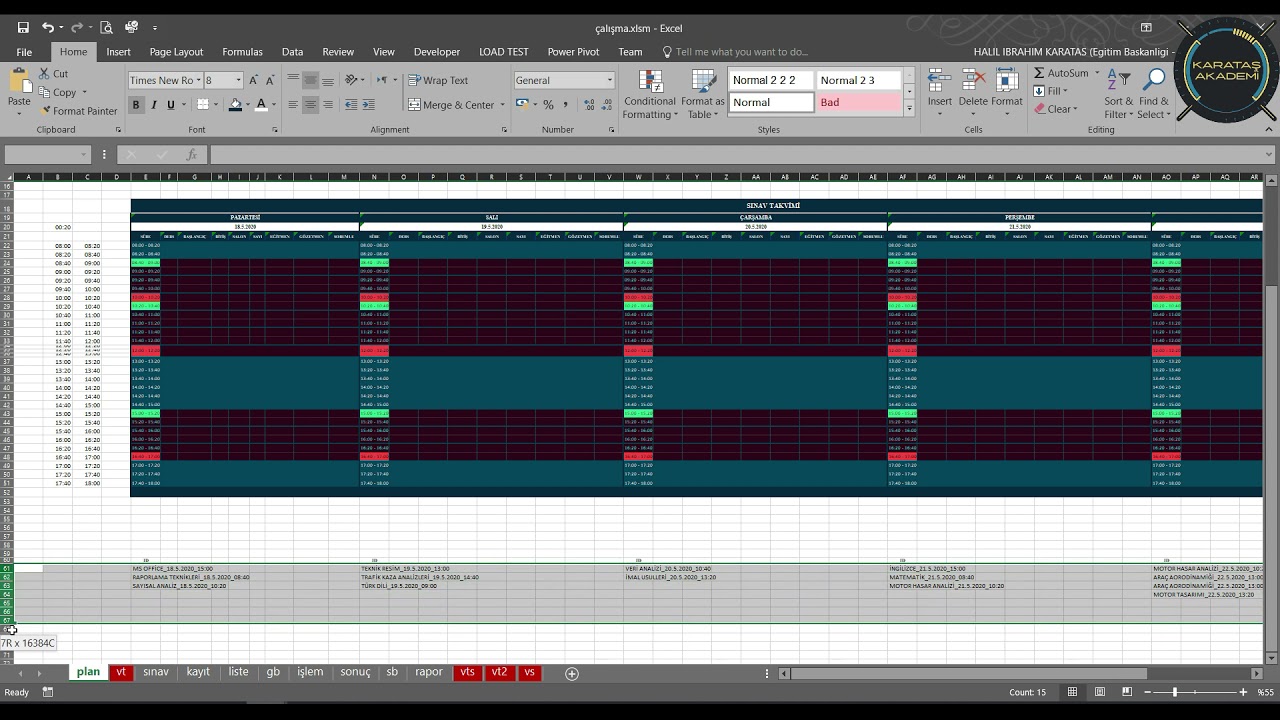Image resolution: width=1280 pixels, height=720 pixels.
Task: Switch to the sınav sheet tab
Action: coord(156,672)
